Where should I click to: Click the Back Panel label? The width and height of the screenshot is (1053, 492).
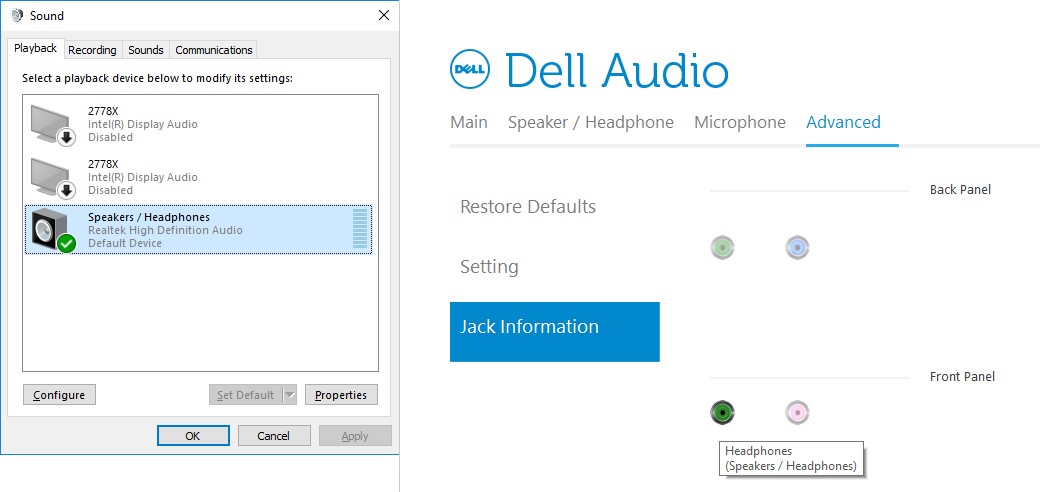click(960, 190)
